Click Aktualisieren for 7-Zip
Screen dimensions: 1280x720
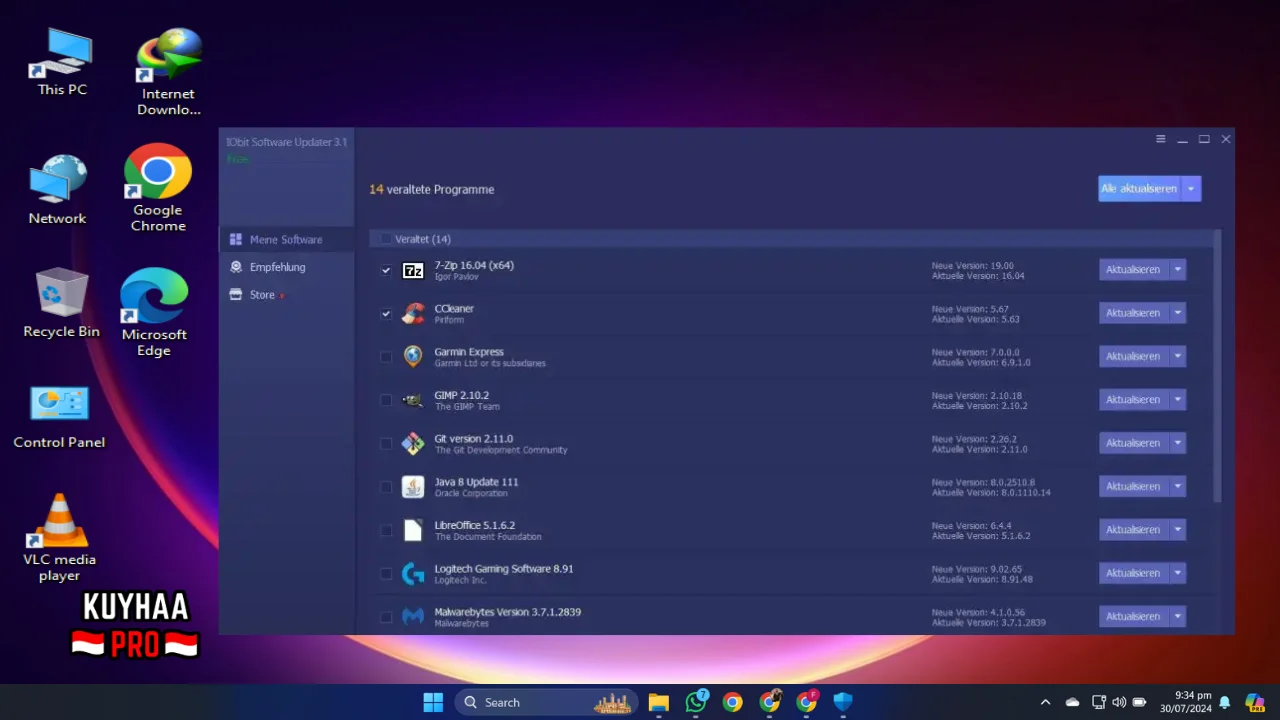click(1134, 269)
